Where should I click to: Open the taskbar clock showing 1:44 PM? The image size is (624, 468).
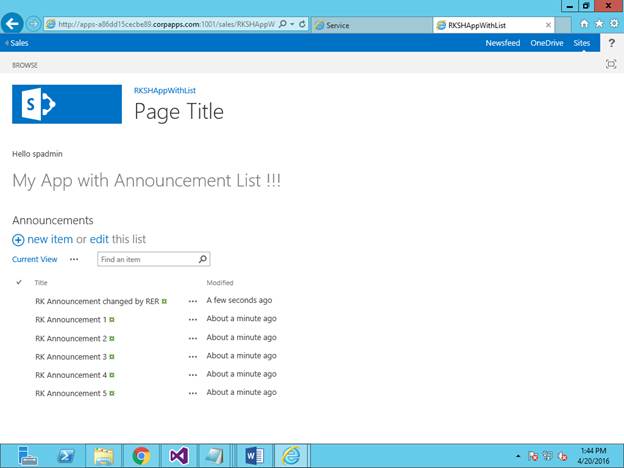(593, 456)
